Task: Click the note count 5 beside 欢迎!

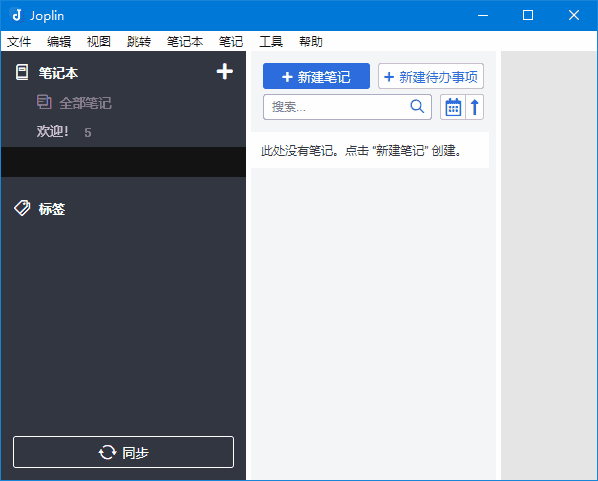Action: coord(88,132)
